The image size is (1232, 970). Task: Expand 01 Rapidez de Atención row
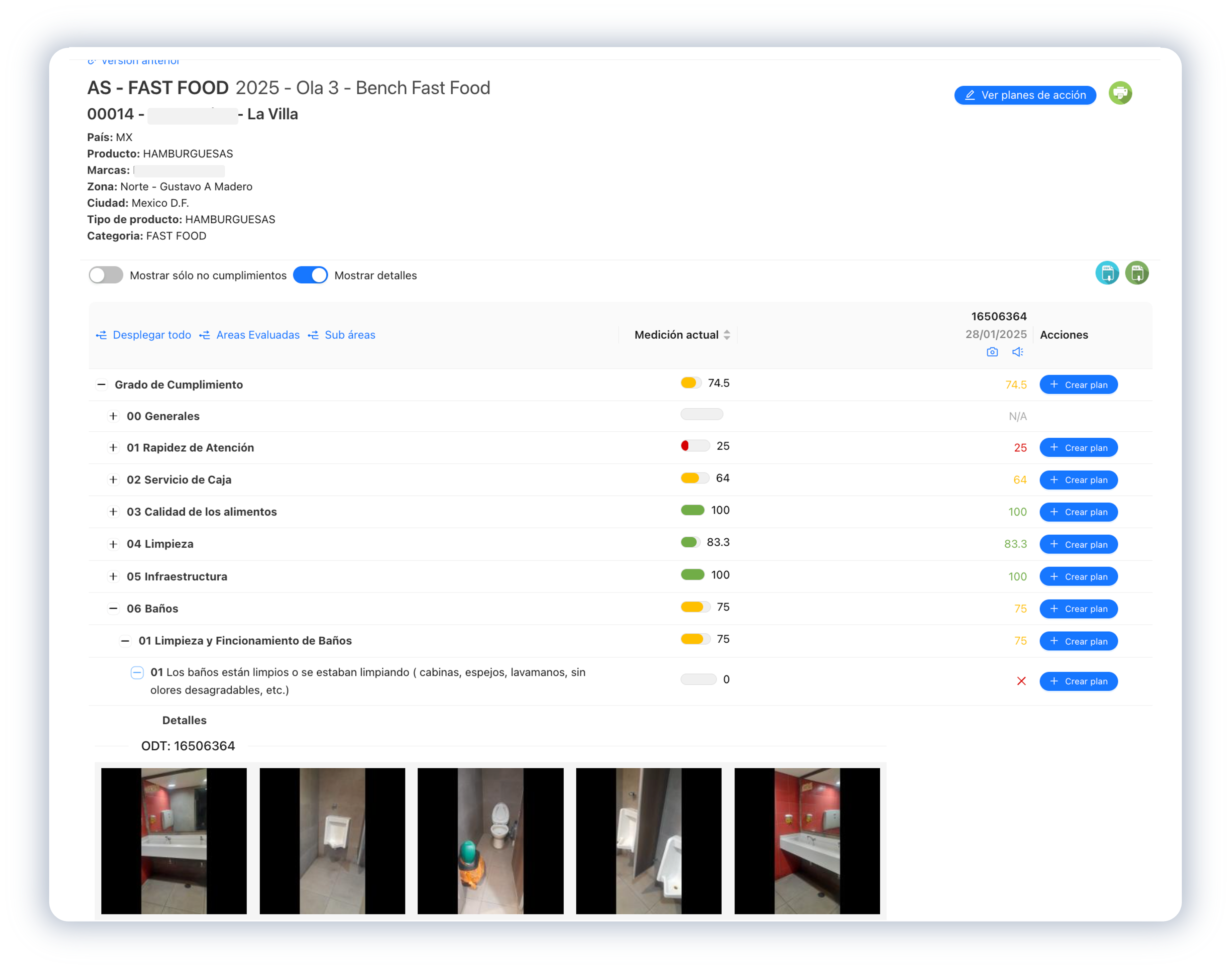(x=113, y=447)
